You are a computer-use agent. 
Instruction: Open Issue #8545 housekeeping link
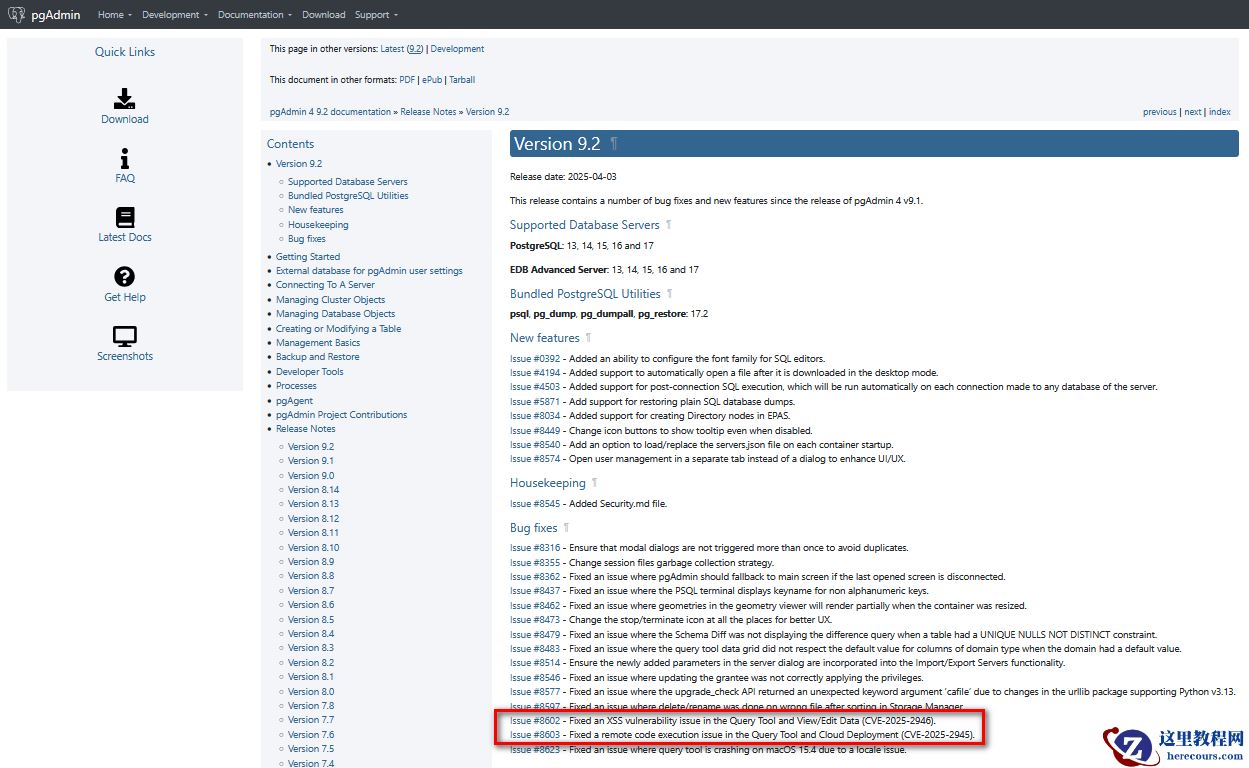[x=535, y=504]
